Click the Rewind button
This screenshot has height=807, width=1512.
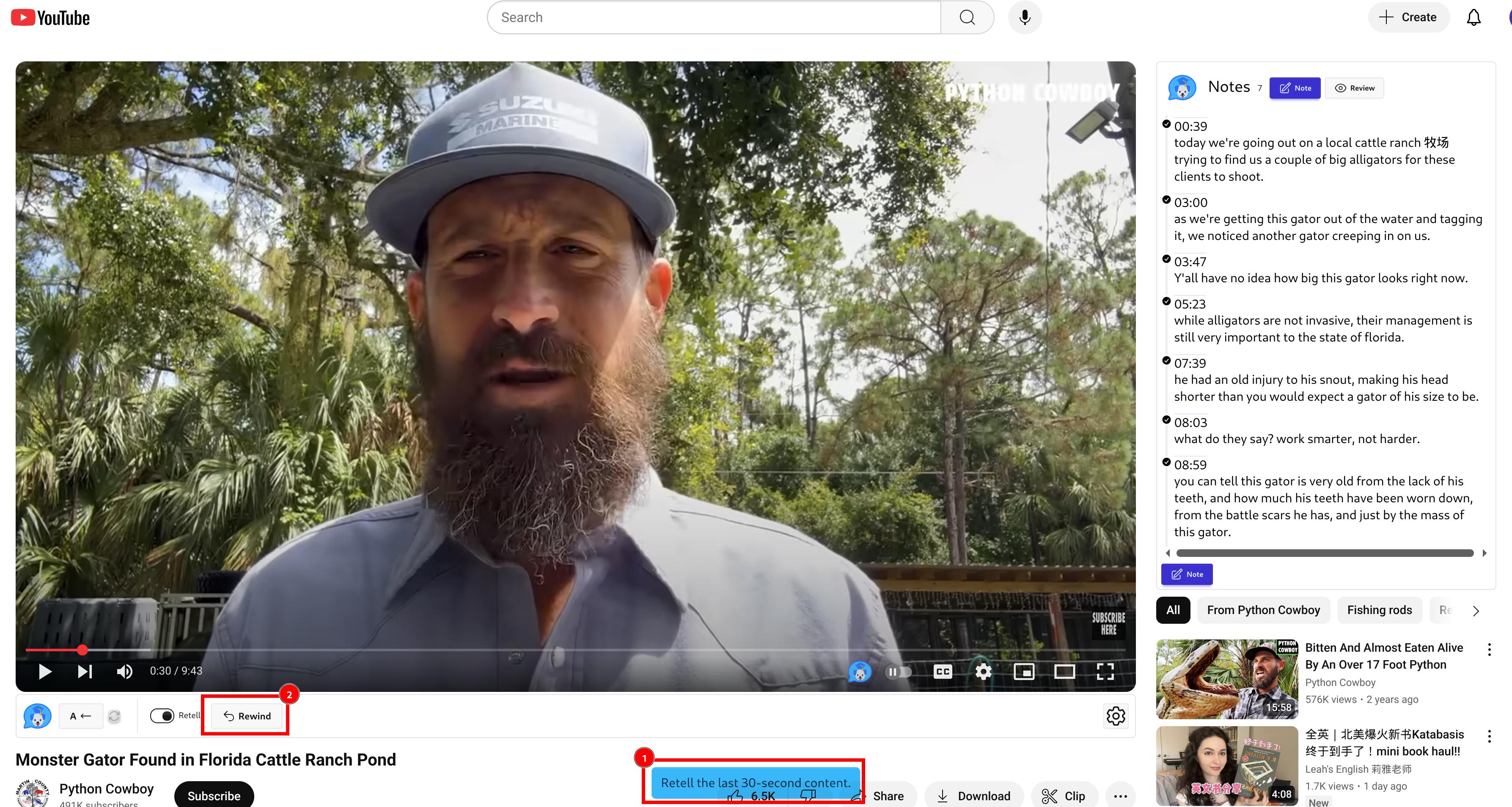coord(247,716)
